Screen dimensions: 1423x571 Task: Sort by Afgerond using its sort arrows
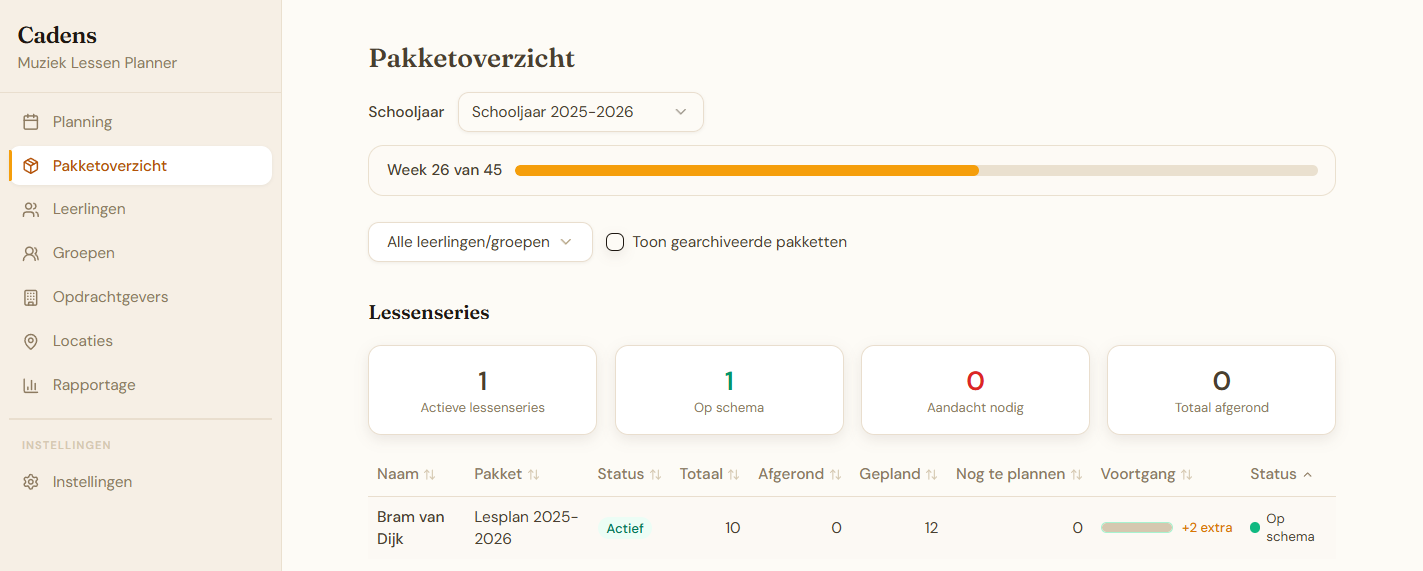[x=836, y=474]
